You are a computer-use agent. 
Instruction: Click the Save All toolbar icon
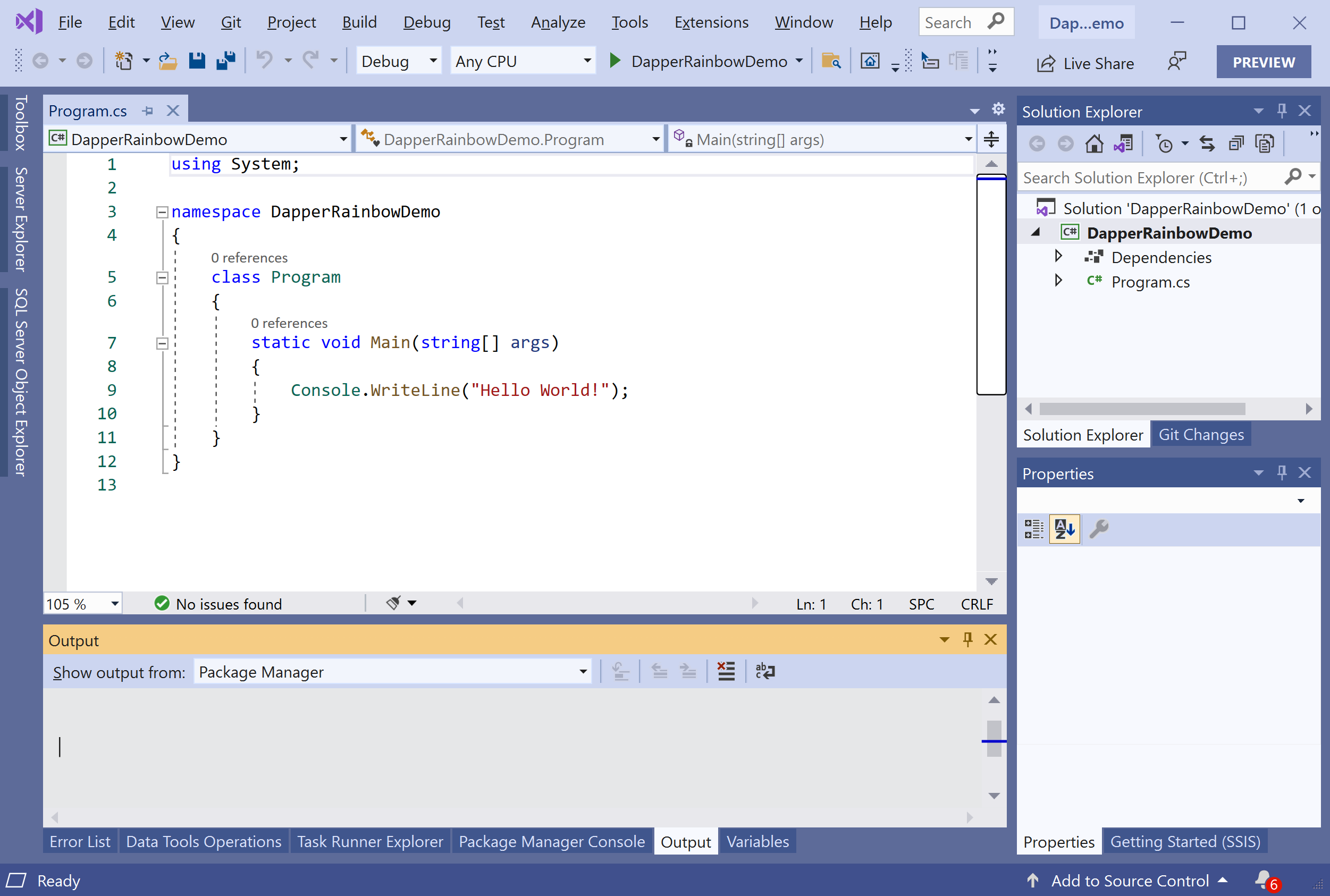(226, 61)
